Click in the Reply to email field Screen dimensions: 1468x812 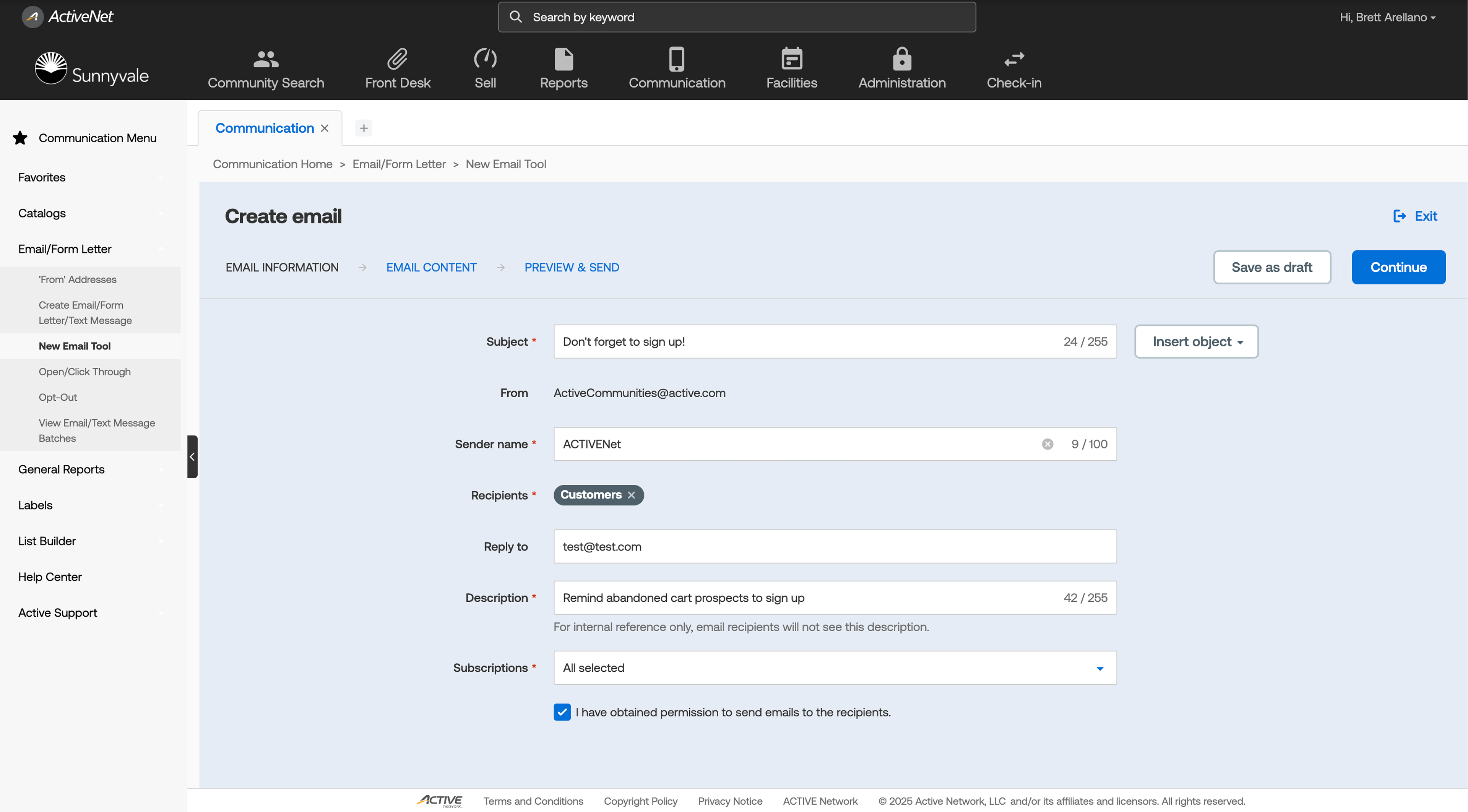[834, 546]
